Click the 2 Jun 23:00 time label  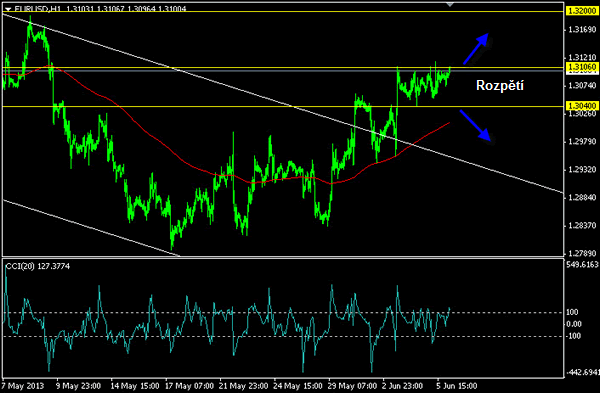(x=403, y=386)
